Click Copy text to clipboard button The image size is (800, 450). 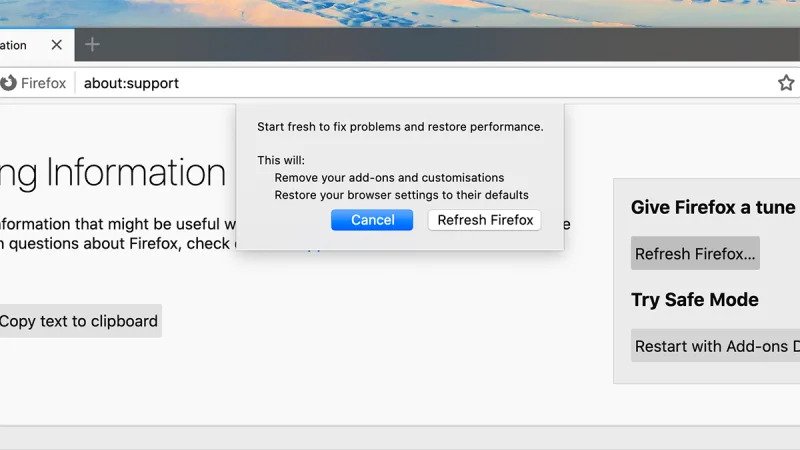pos(79,321)
